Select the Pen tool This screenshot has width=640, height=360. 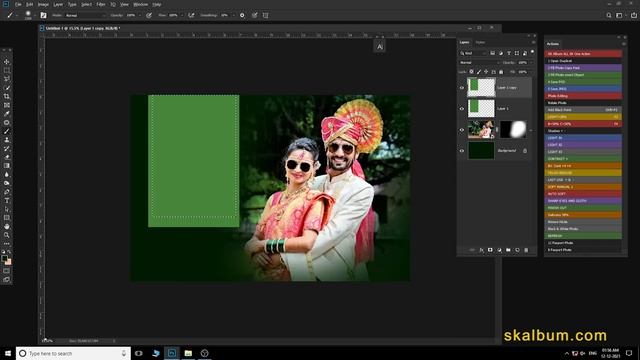[7, 192]
